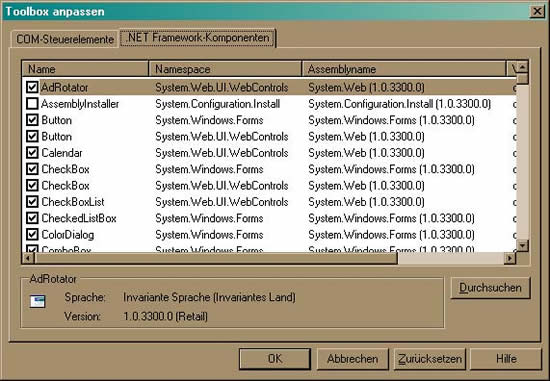Close the Toolbox anpassen dialog
Screen dimensions: 550x381
click(537, 12)
